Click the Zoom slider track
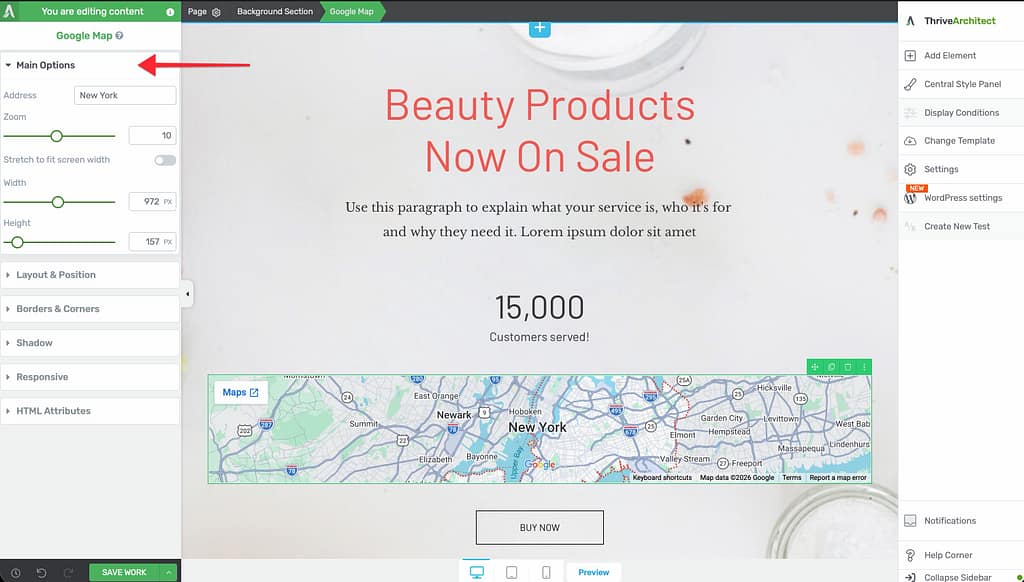This screenshot has height=582, width=1024. coord(85,136)
